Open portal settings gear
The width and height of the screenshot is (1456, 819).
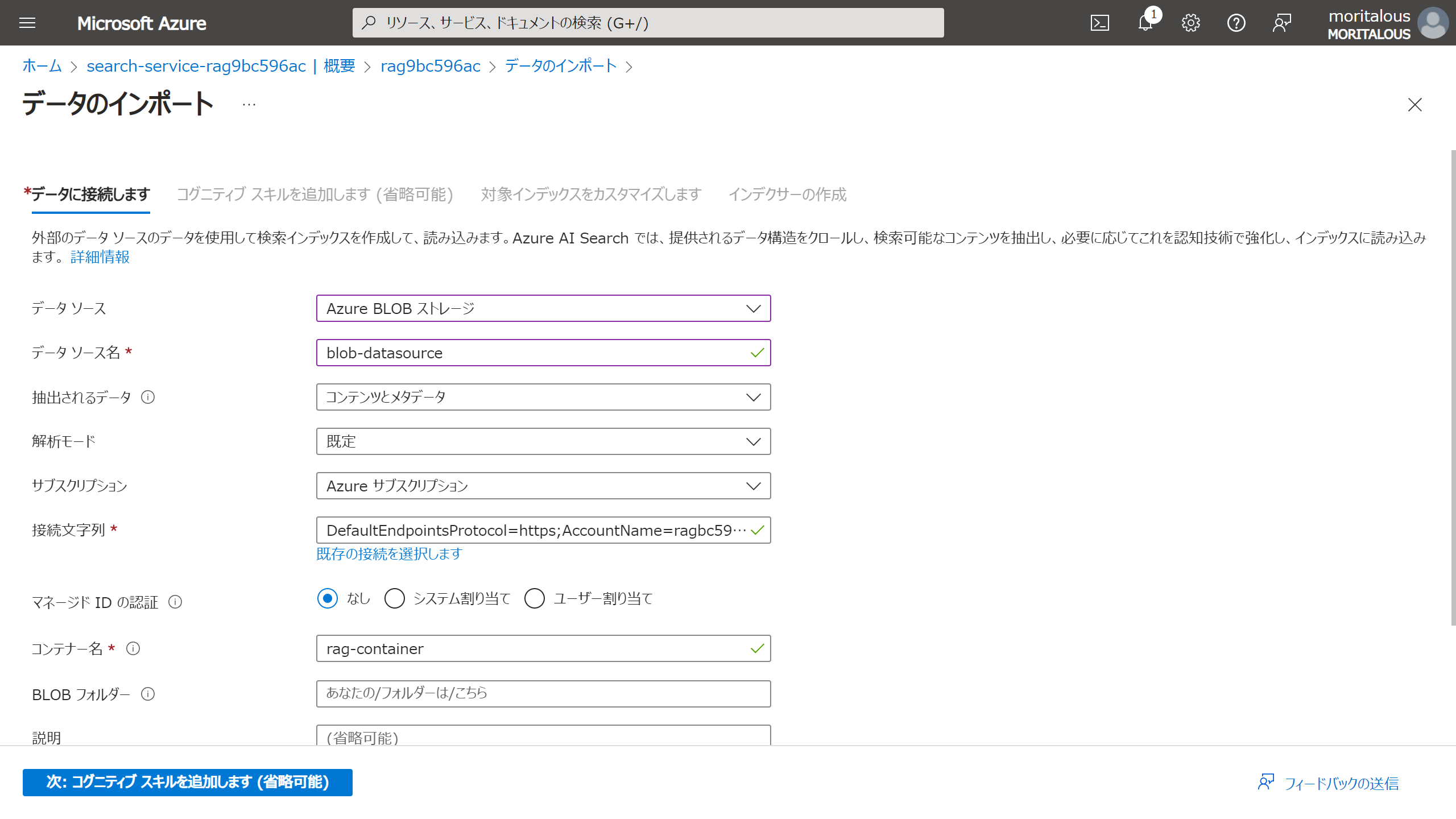click(x=1190, y=23)
